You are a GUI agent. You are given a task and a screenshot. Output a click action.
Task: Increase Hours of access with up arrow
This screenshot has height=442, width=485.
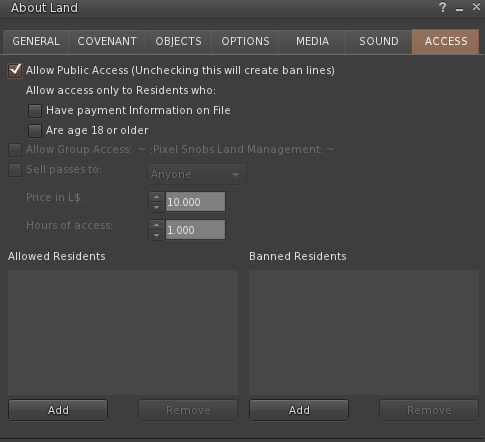156,225
